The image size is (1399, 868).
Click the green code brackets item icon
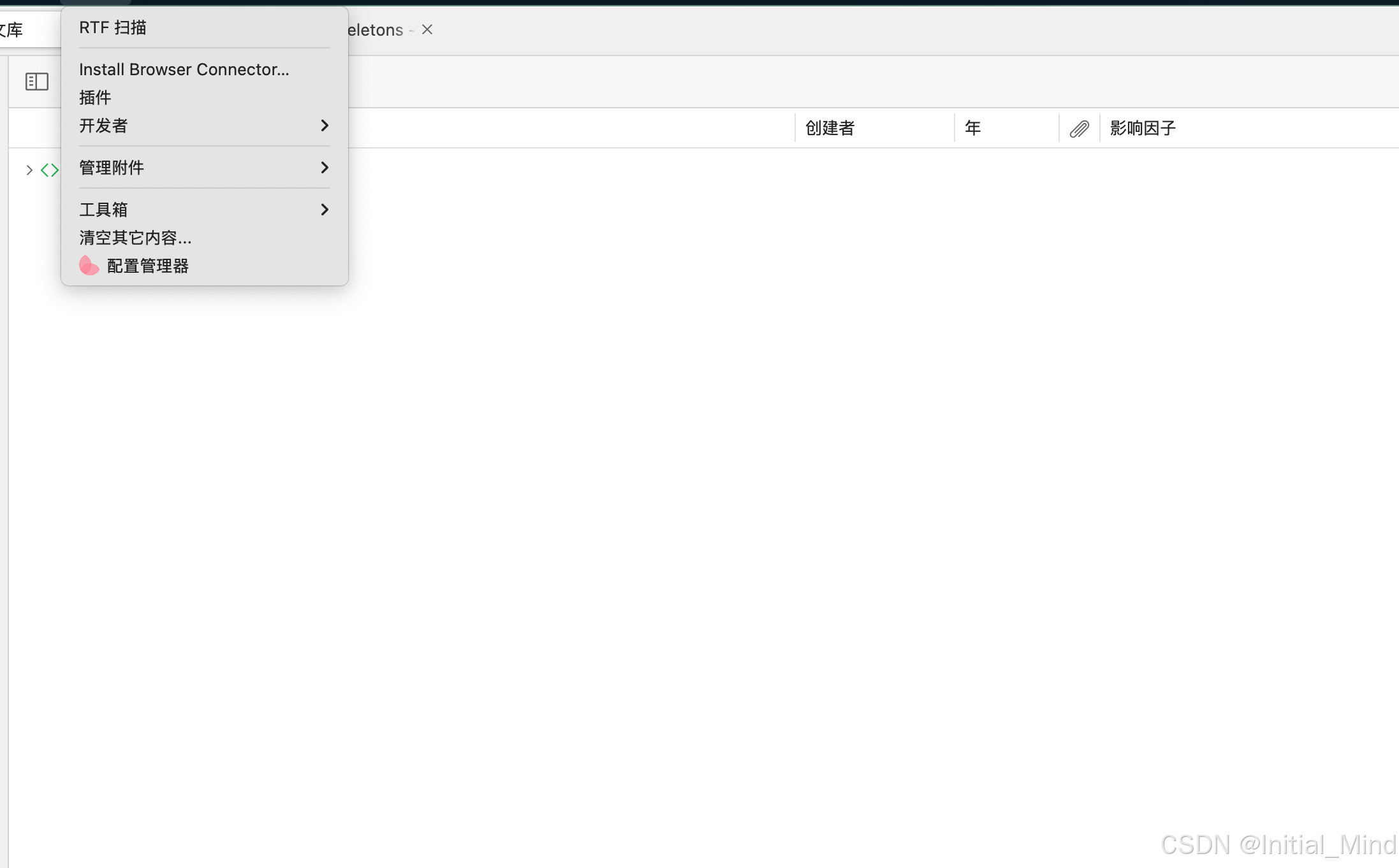click(x=50, y=170)
